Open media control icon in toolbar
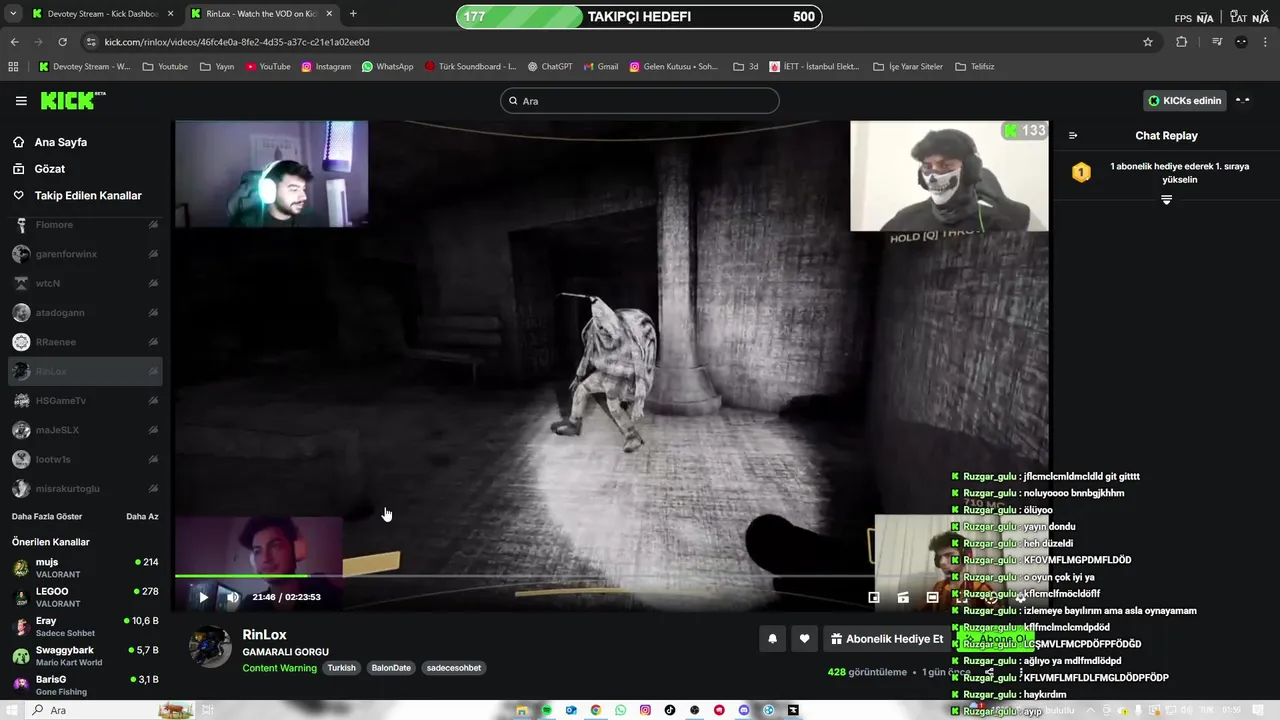1280x720 pixels. [x=1217, y=42]
